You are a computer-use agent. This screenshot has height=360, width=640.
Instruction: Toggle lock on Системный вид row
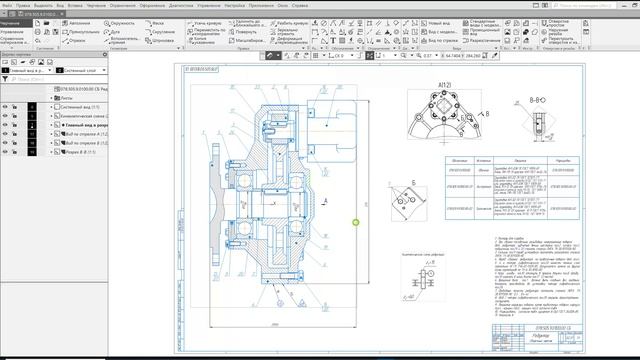coord(14,107)
